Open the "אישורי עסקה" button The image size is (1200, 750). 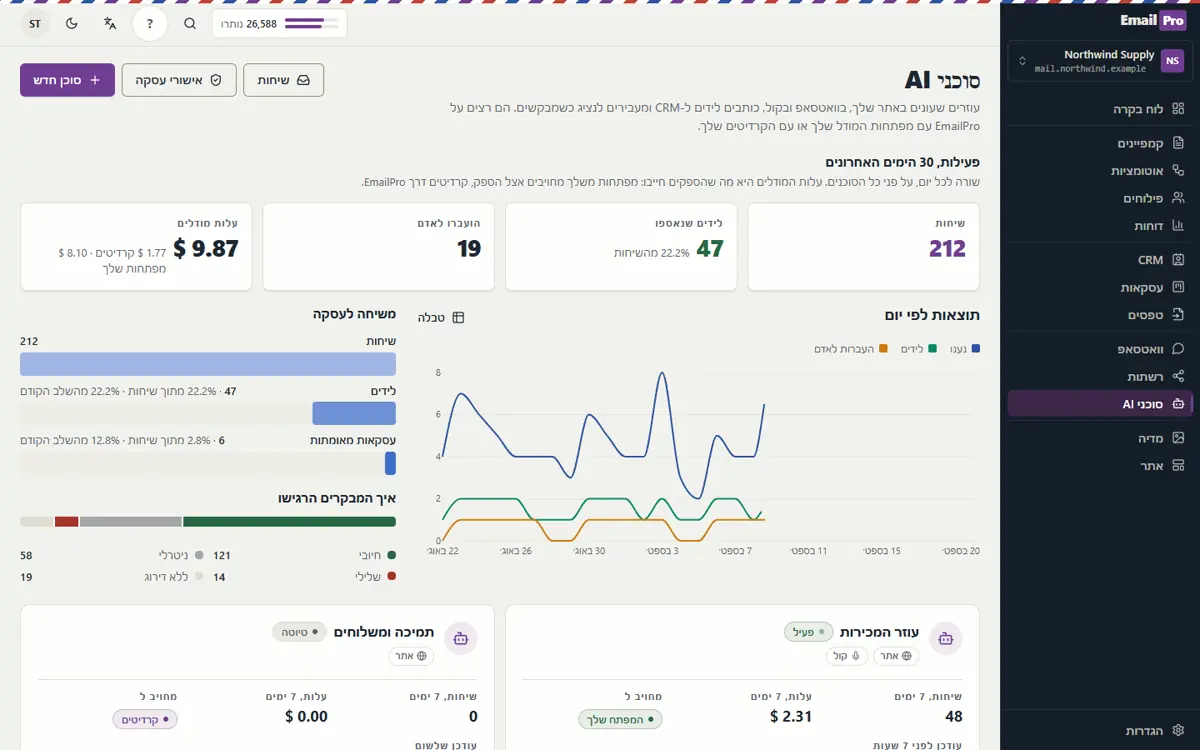(179, 80)
